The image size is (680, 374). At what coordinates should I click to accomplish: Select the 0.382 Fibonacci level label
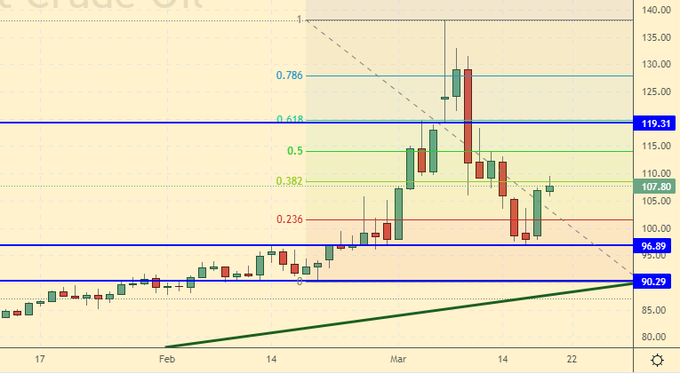[289, 181]
